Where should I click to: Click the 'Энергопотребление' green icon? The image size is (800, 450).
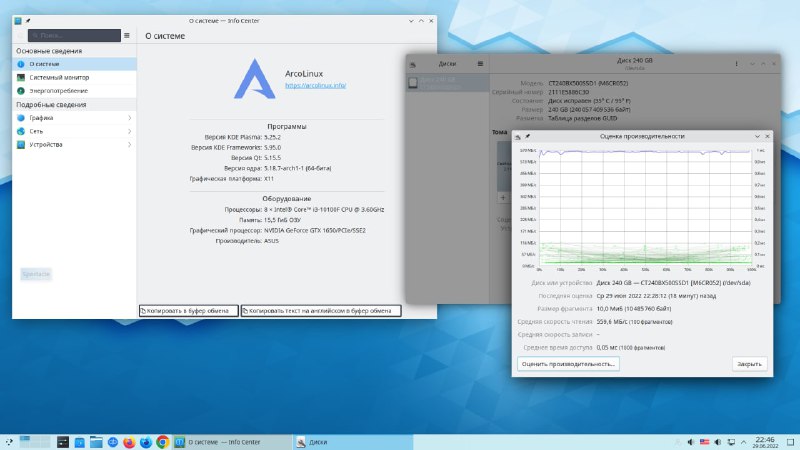click(x=21, y=91)
